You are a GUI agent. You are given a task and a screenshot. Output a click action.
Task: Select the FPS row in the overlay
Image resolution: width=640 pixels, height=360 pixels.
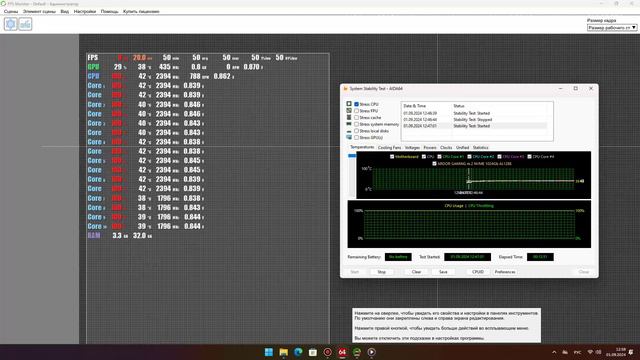193,58
